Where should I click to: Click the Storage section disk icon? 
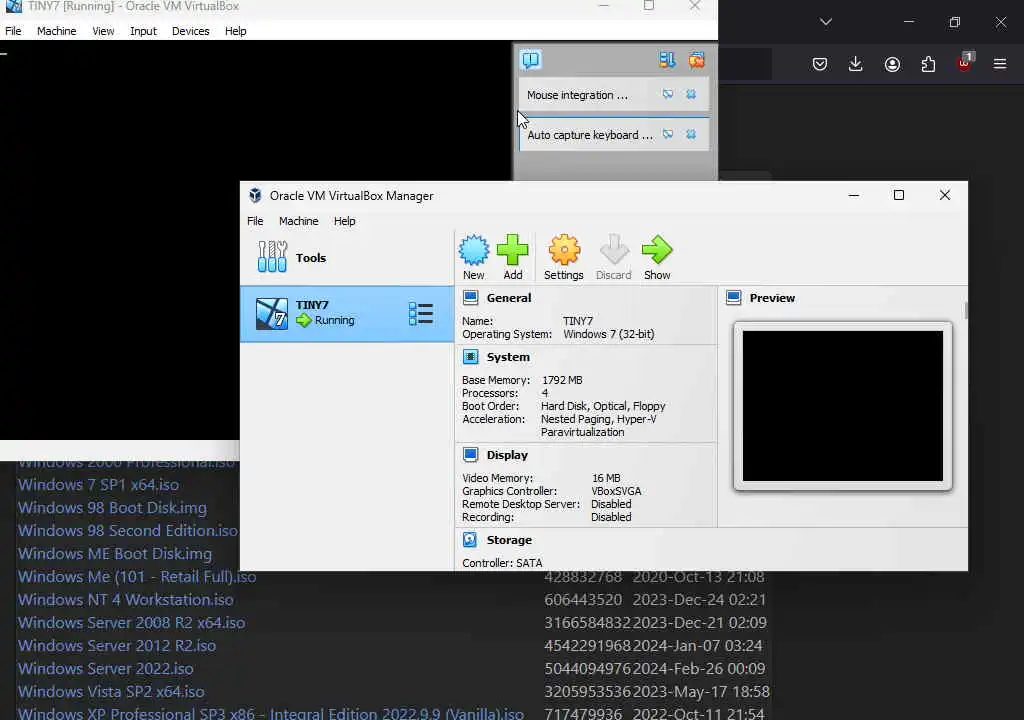470,540
